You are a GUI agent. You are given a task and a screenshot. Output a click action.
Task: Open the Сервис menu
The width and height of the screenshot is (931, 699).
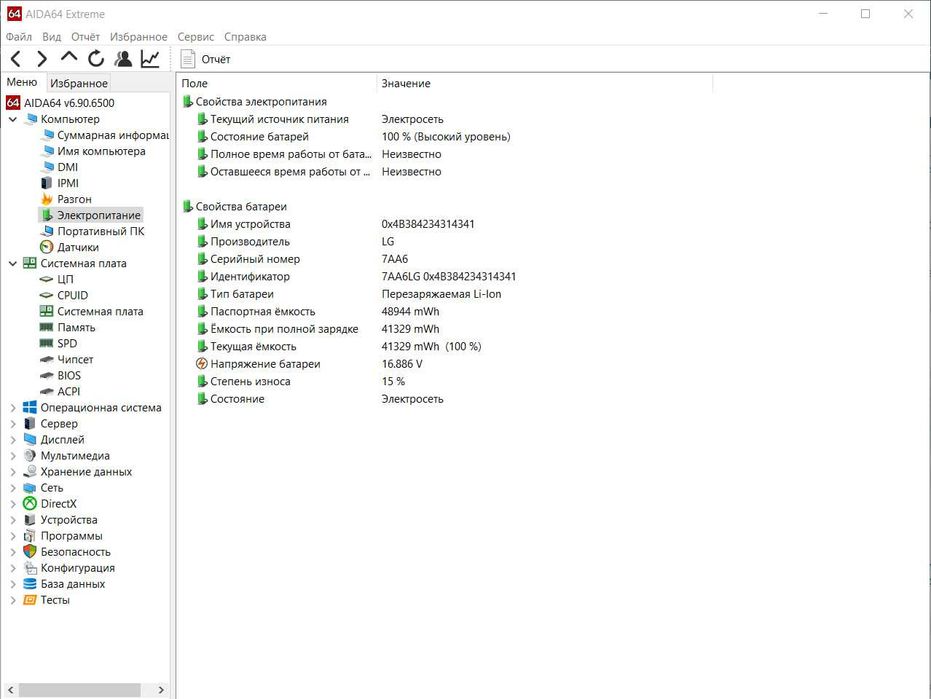point(195,37)
